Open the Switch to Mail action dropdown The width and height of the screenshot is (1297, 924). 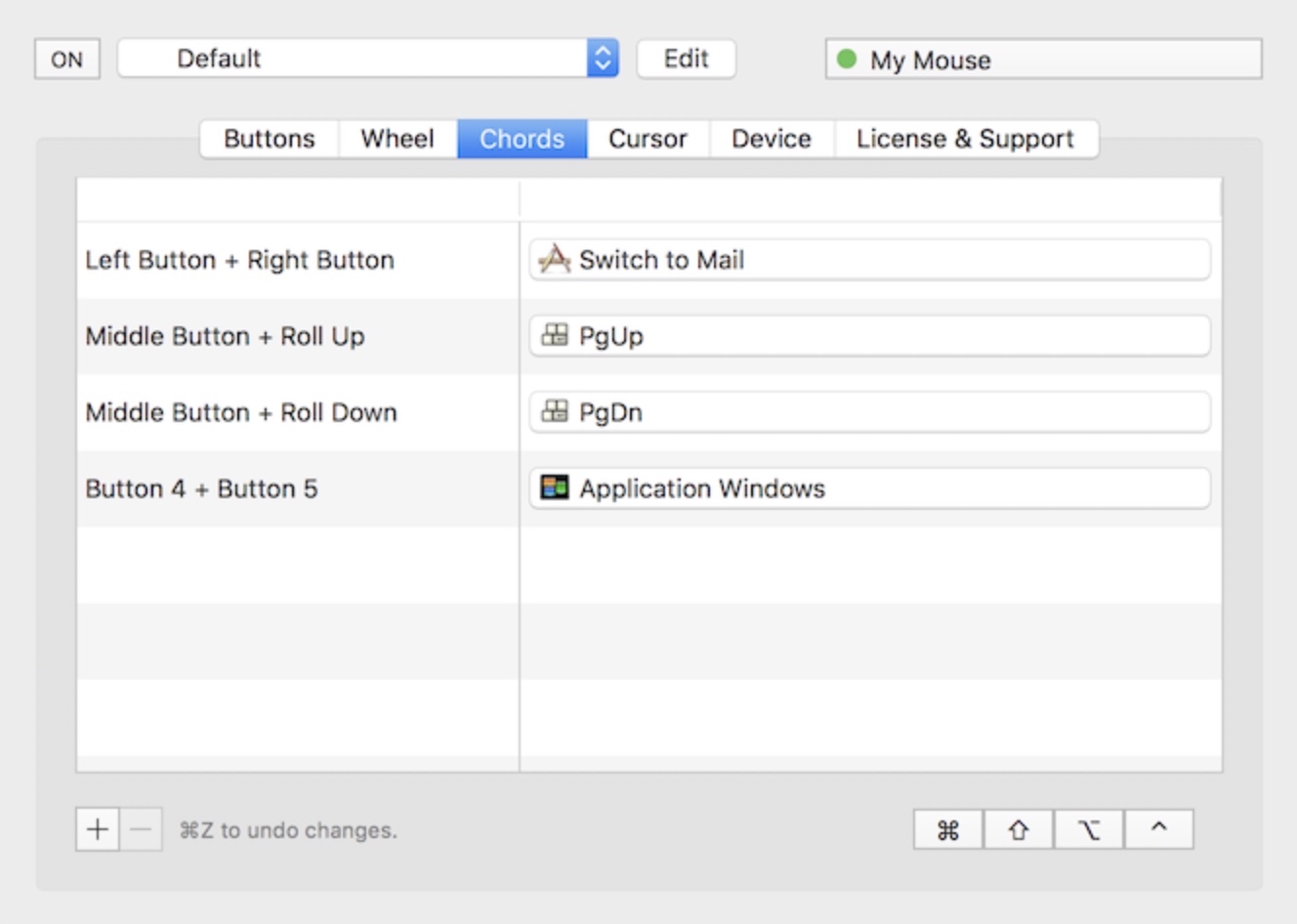[869, 260]
